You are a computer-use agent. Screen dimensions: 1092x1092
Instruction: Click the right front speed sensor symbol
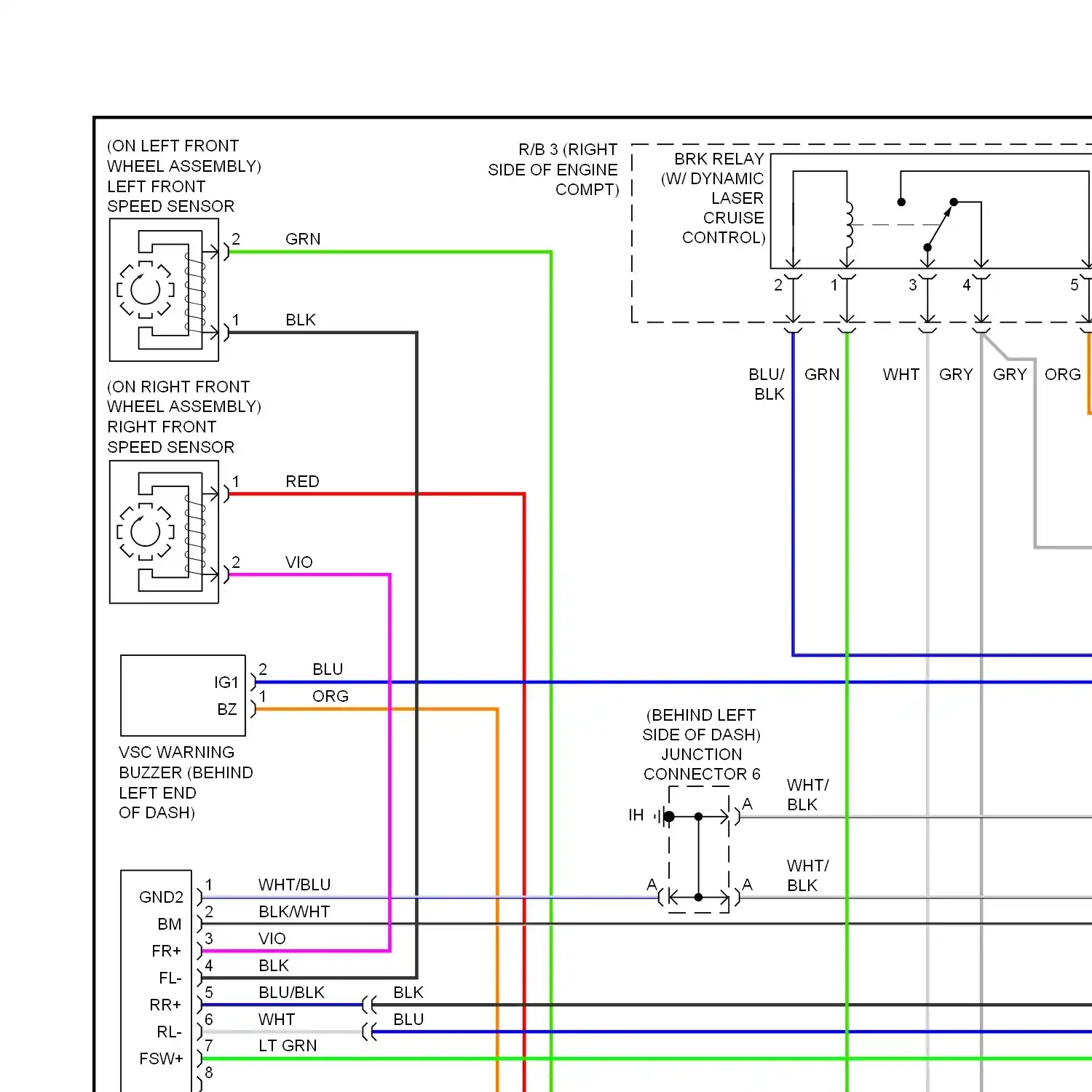[164, 532]
